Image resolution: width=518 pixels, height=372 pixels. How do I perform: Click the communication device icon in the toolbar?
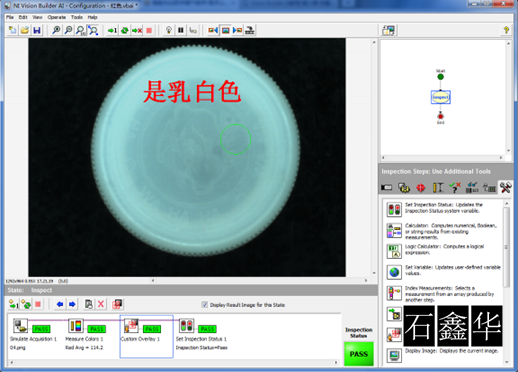250,30
